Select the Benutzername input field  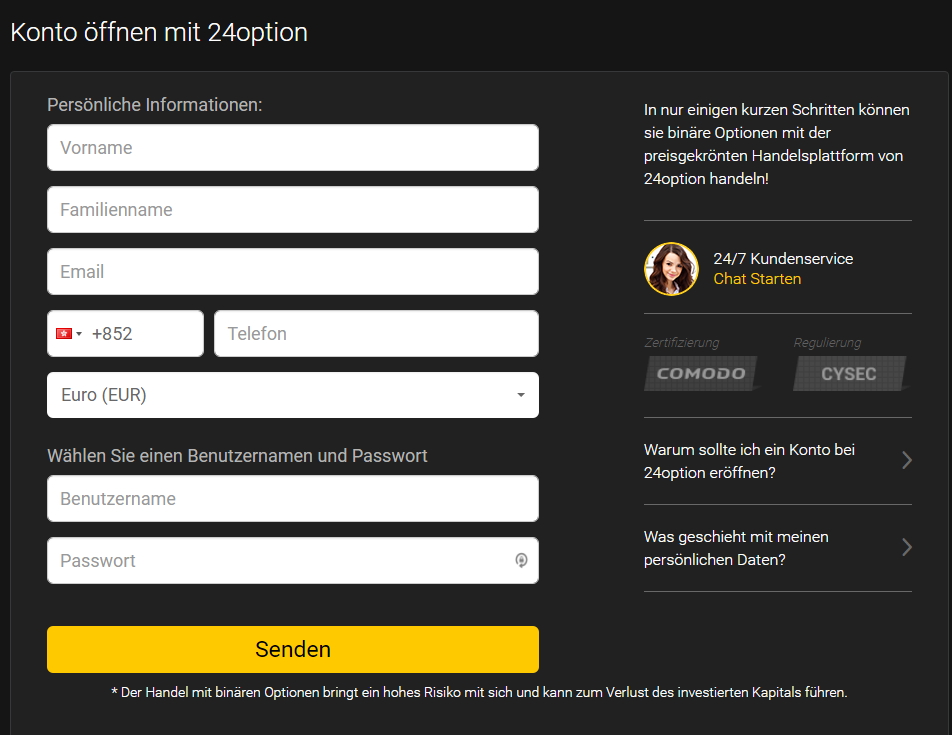293,498
